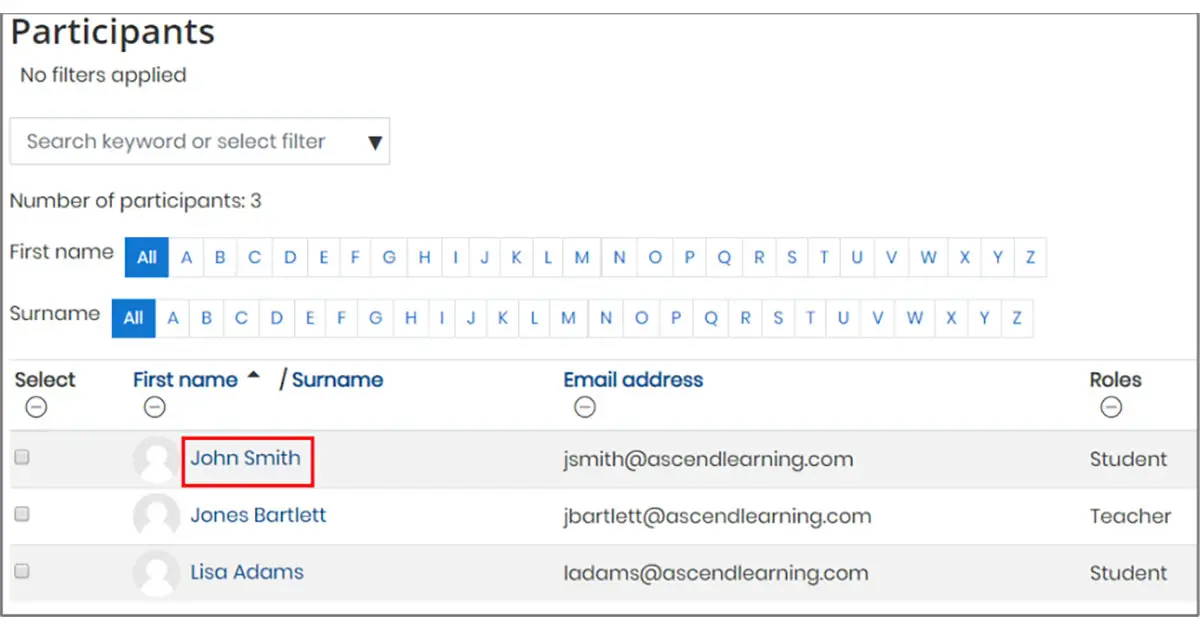Click Jones Bartlett's profile avatar

156,515
